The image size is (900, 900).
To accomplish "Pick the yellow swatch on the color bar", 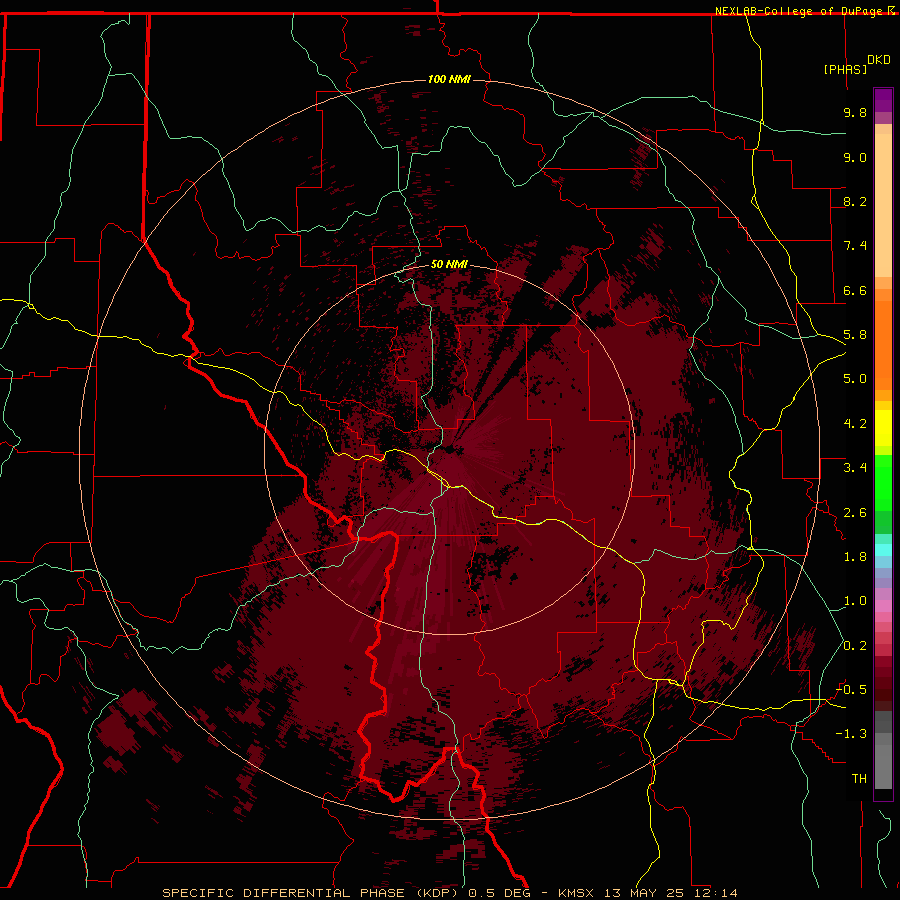I will 883,428.
